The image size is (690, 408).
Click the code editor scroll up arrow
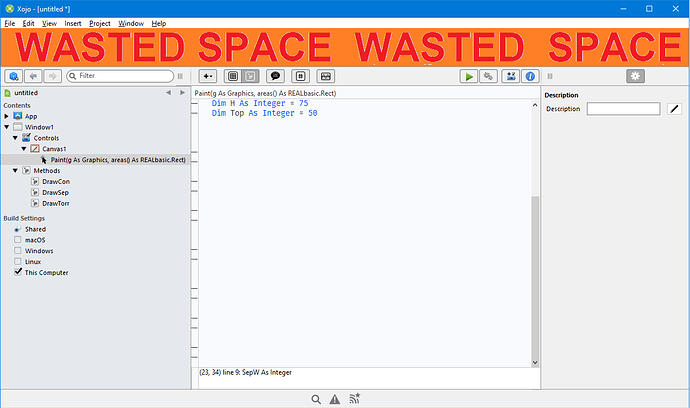click(x=535, y=105)
